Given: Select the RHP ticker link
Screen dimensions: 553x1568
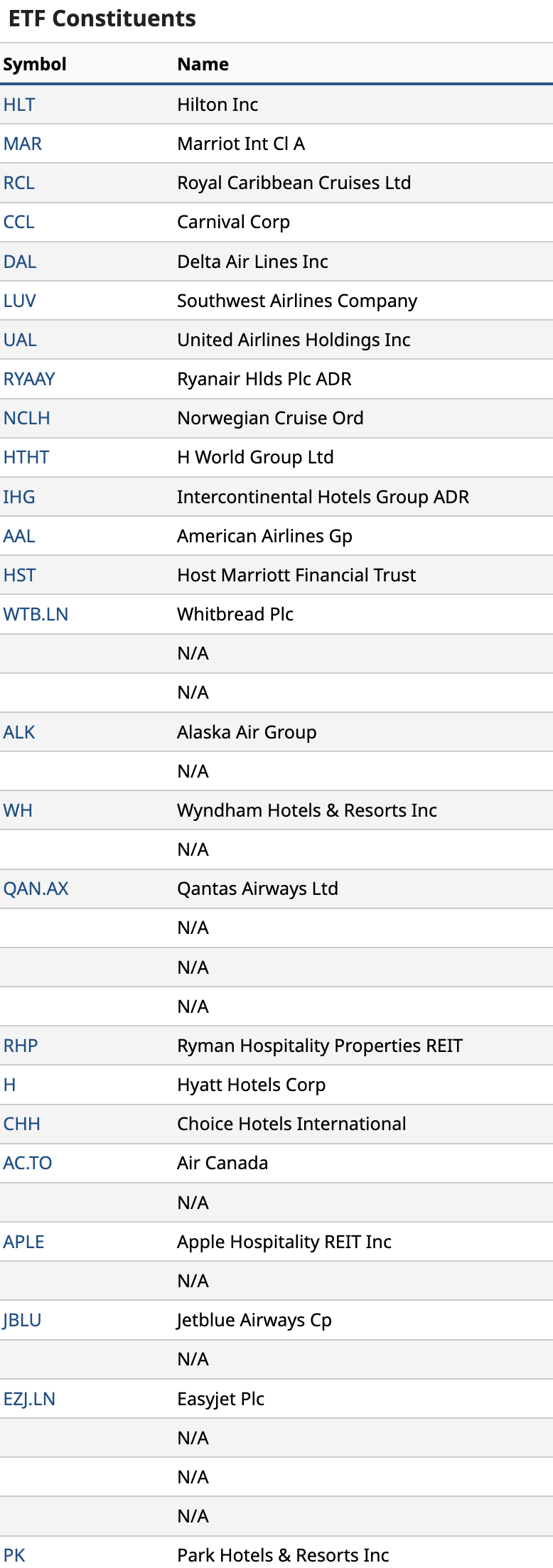Looking at the screenshot, I should pos(21,1046).
